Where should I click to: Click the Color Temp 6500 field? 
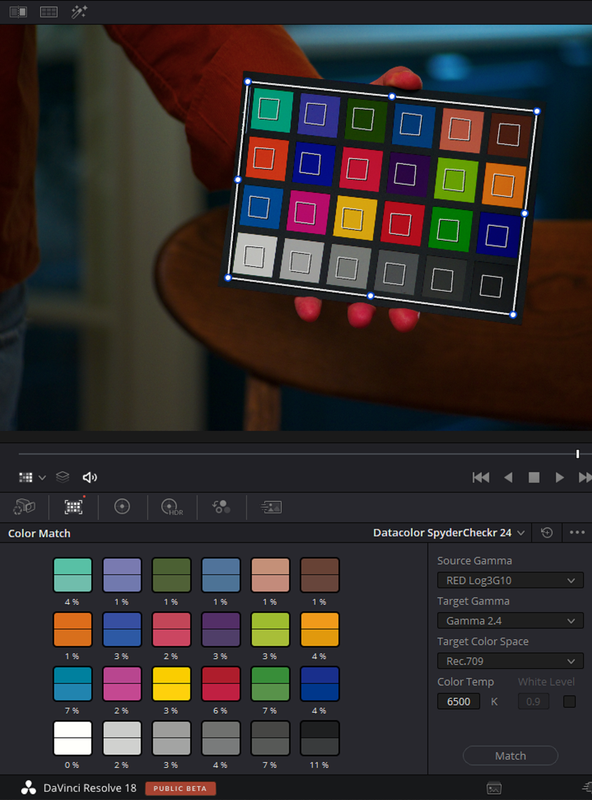pyautogui.click(x=458, y=702)
